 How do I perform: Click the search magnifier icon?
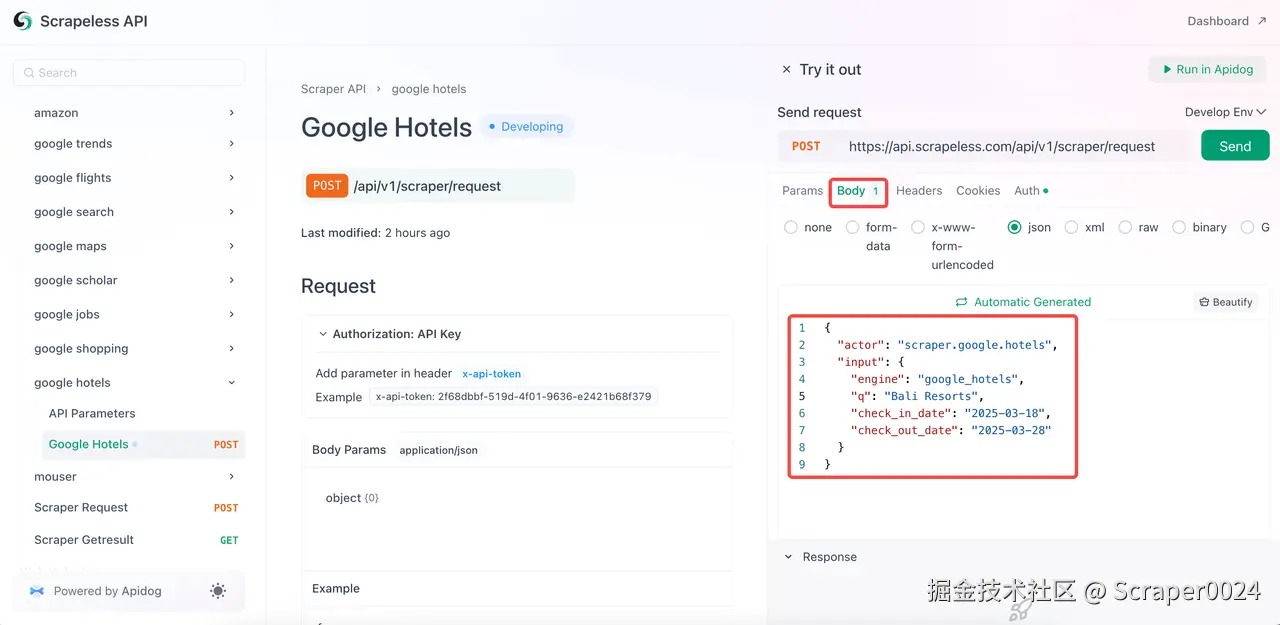click(x=29, y=73)
